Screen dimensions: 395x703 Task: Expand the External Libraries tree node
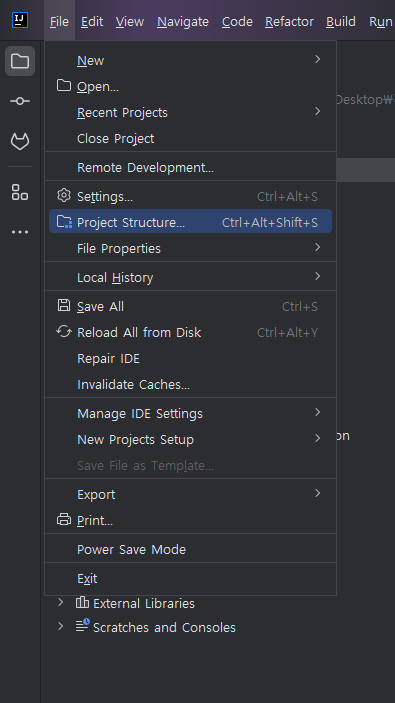click(x=61, y=603)
